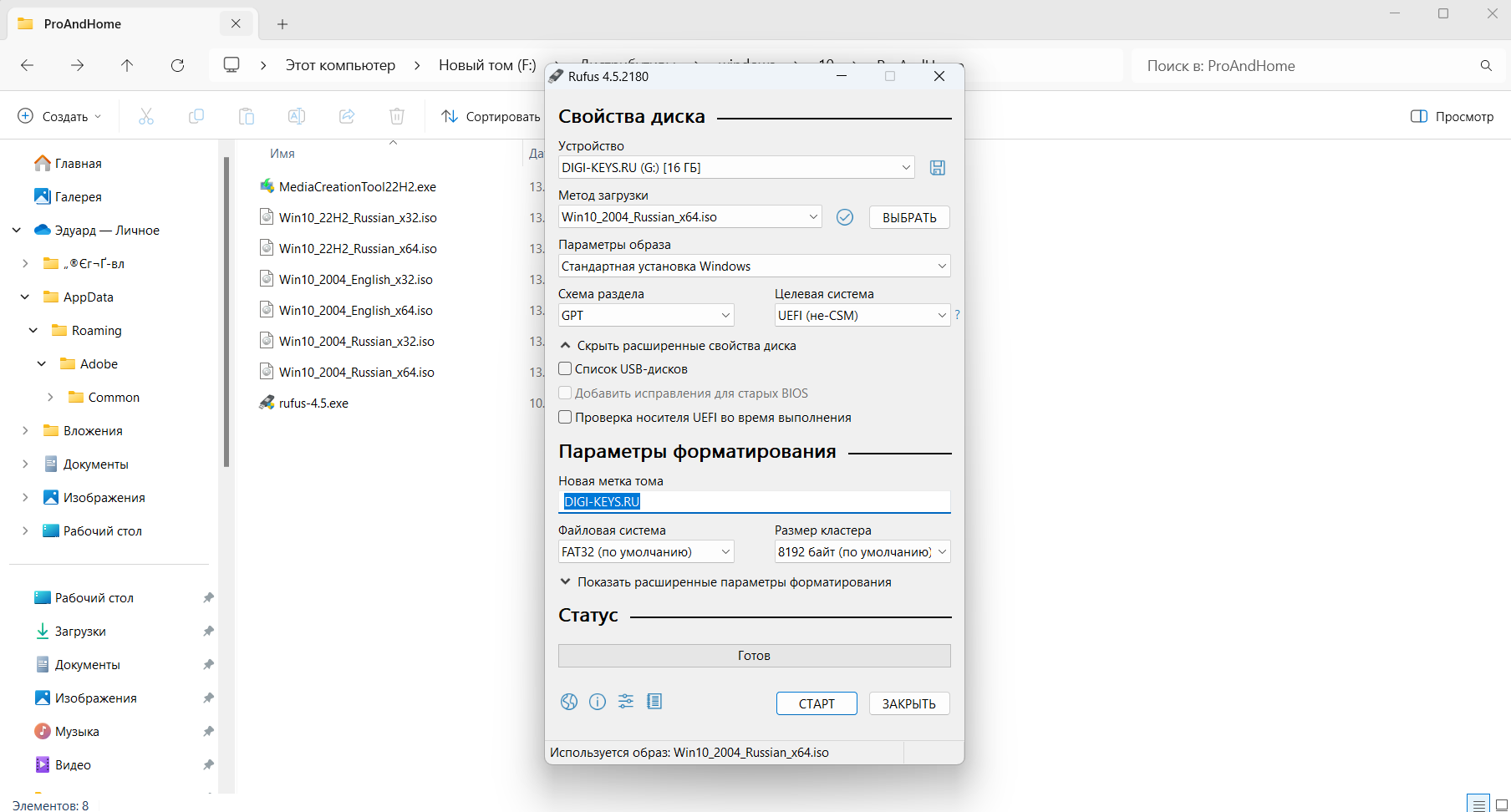The image size is (1511, 812).
Task: Click the save disk image icon next to device
Action: (x=938, y=168)
